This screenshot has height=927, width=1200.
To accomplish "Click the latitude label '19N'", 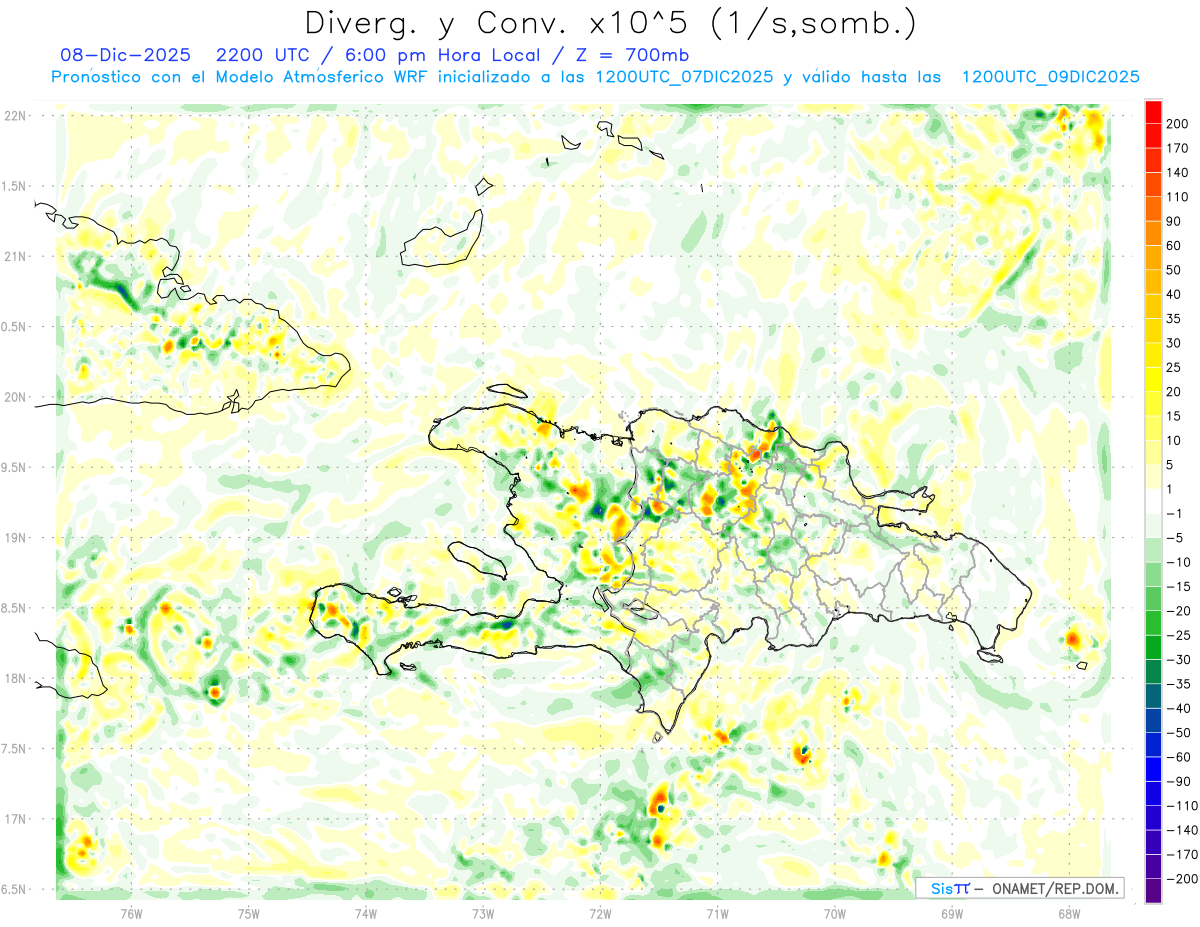I will click(15, 538).
